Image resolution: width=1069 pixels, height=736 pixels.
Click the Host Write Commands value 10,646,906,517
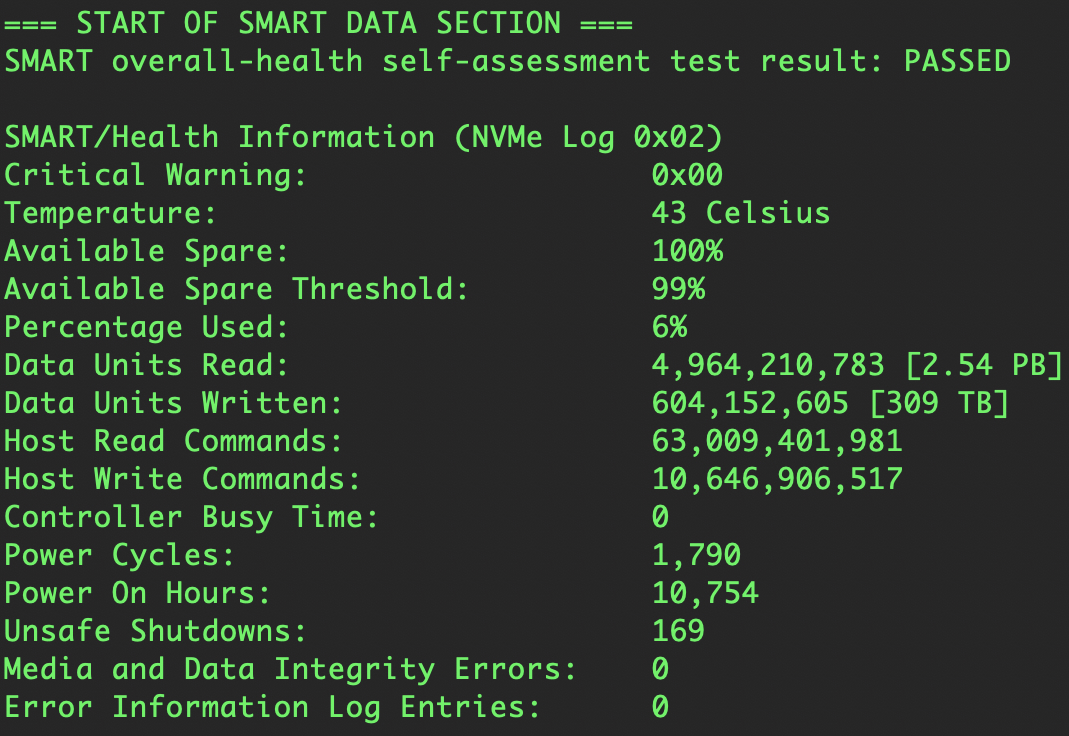click(x=777, y=479)
